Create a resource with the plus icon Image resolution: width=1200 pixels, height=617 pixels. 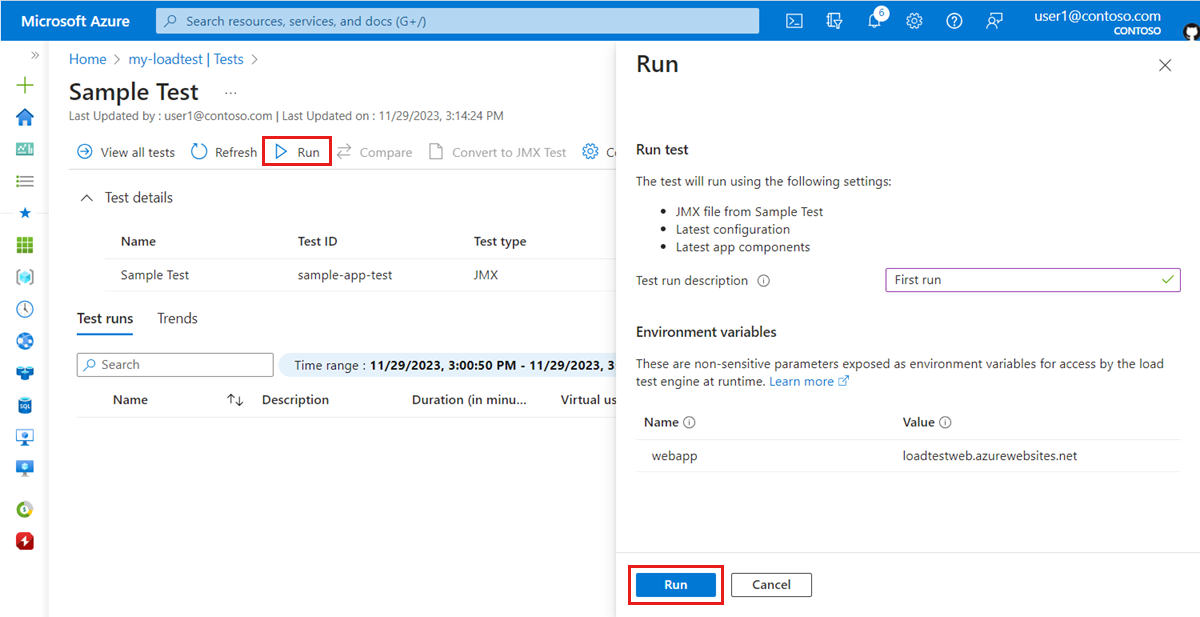pos(24,85)
